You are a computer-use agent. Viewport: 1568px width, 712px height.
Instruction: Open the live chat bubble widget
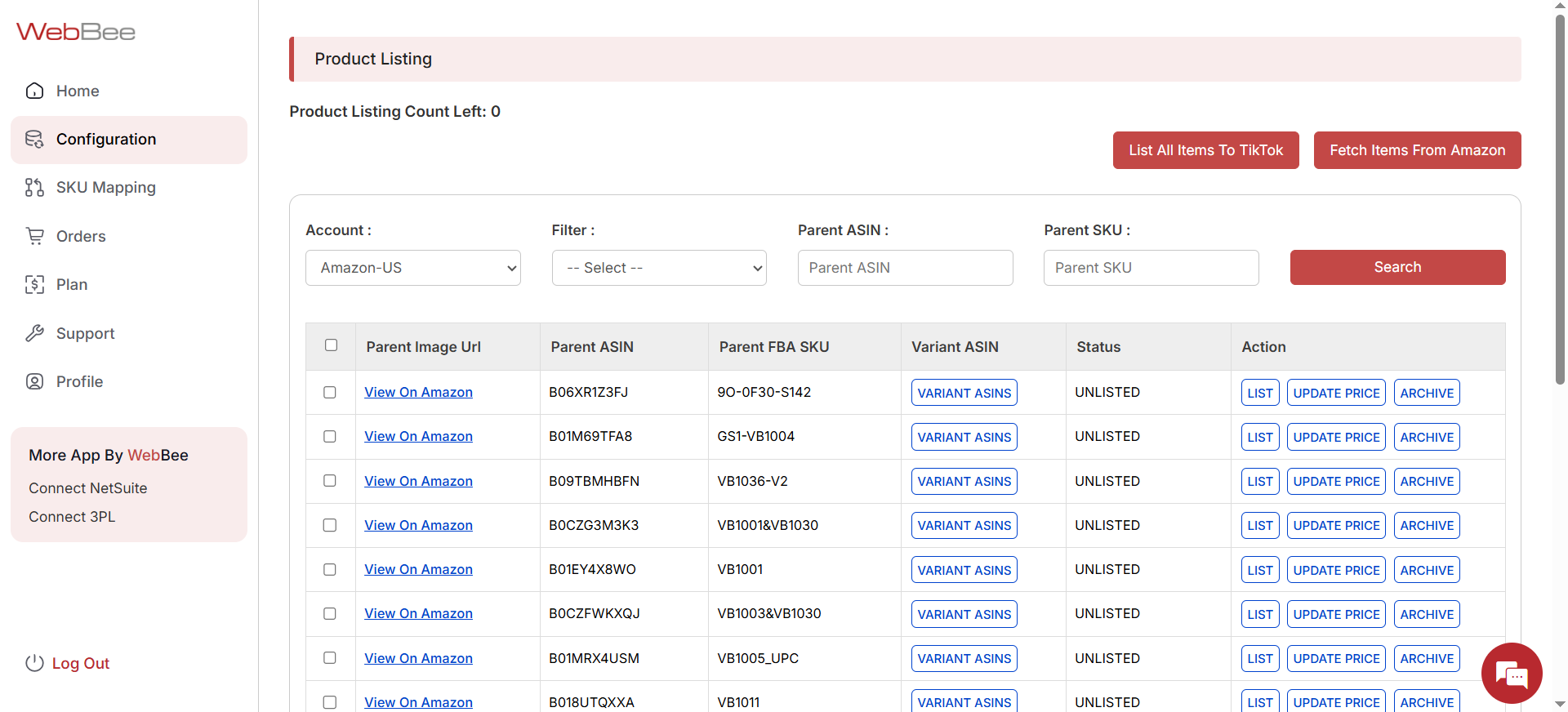point(1511,673)
